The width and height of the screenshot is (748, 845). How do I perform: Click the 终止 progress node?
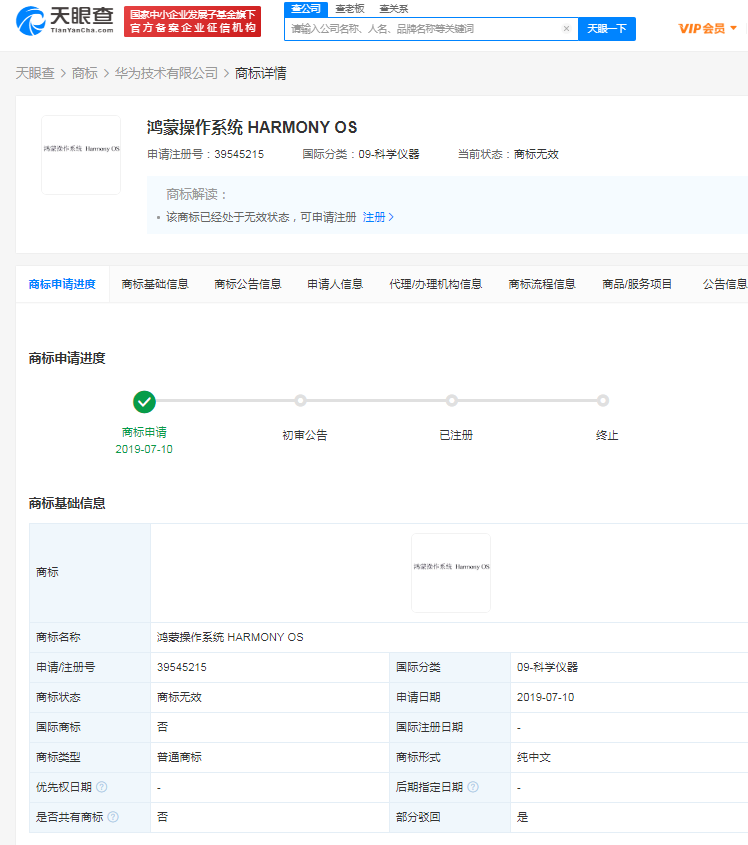tap(603, 401)
